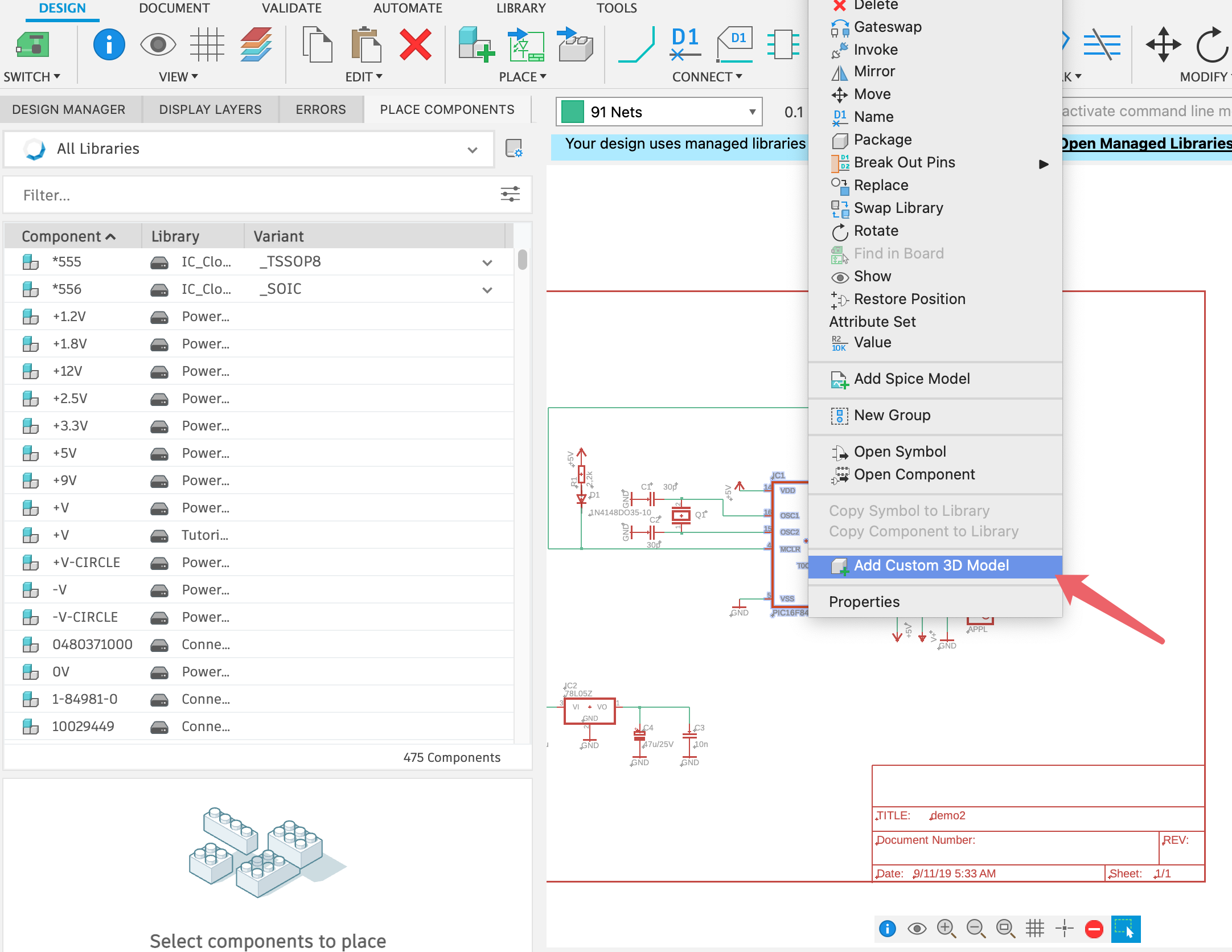1232x952 pixels.
Task: Select the Copy tool in Edit toolbar
Action: tap(318, 46)
